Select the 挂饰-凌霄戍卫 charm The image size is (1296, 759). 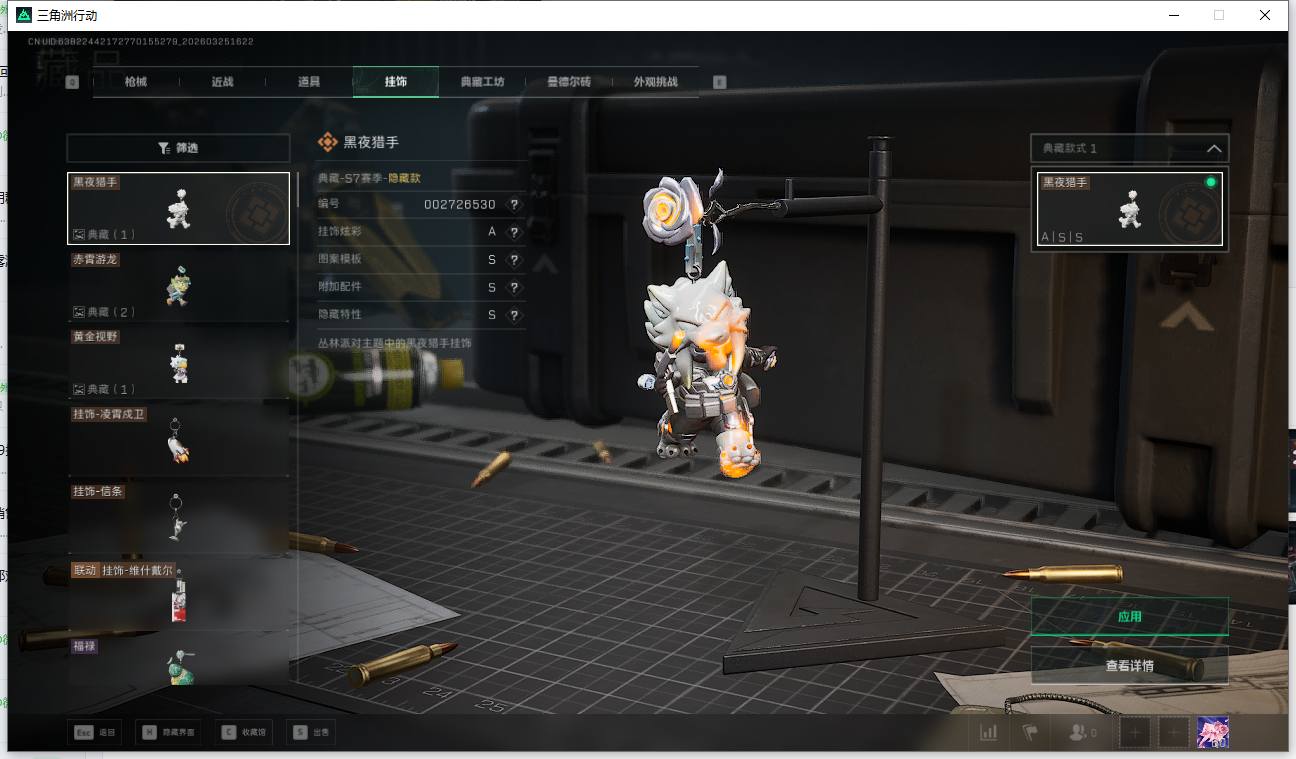pos(178,439)
